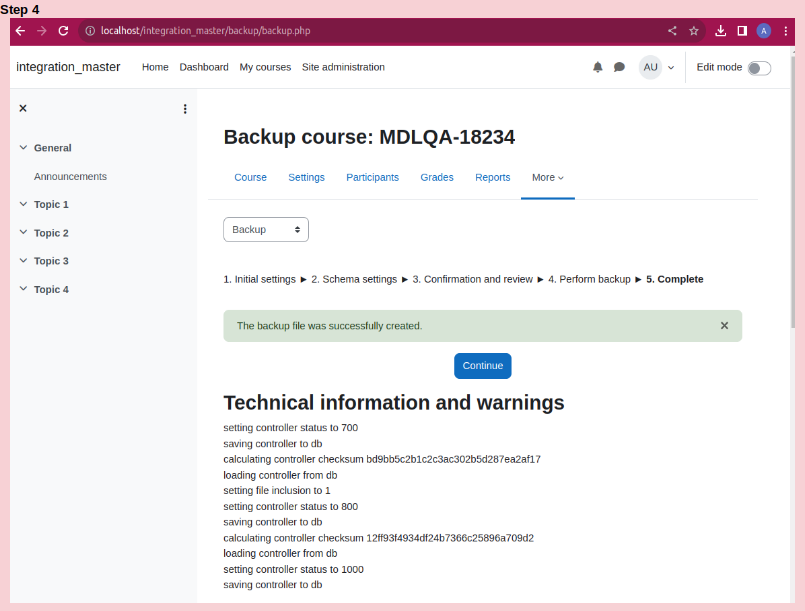Click '2. Schema settings' step text
805x611 pixels.
point(354,279)
